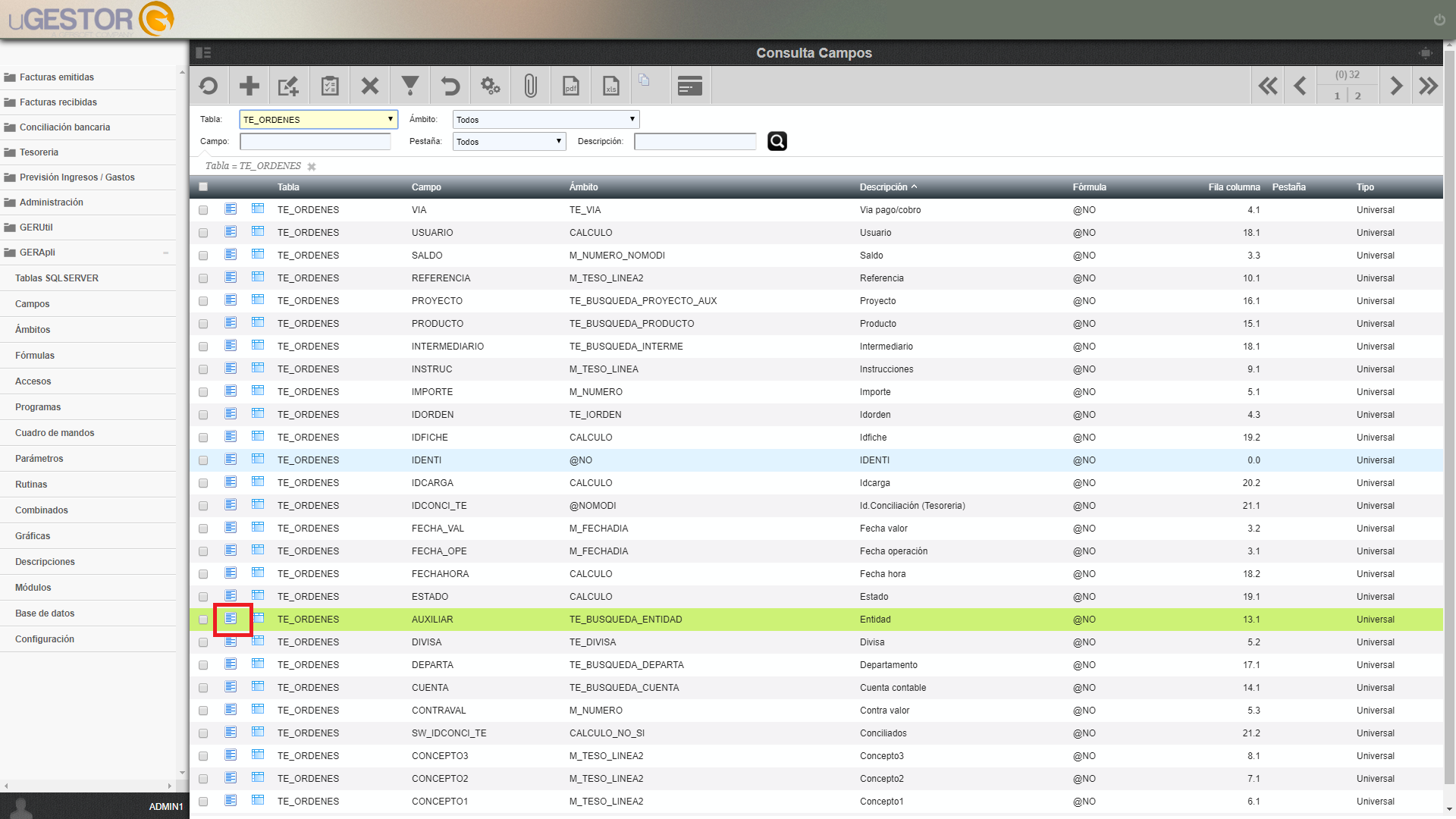Screen dimensions: 1456x819
Task: Collapse the GERApli menu section
Action: 165,253
